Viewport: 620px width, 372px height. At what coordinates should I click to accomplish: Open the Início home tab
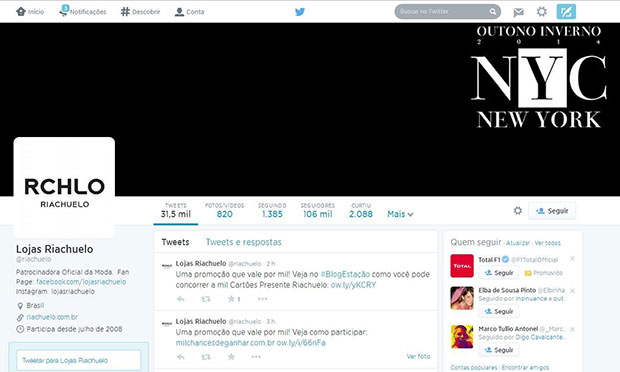(30, 11)
